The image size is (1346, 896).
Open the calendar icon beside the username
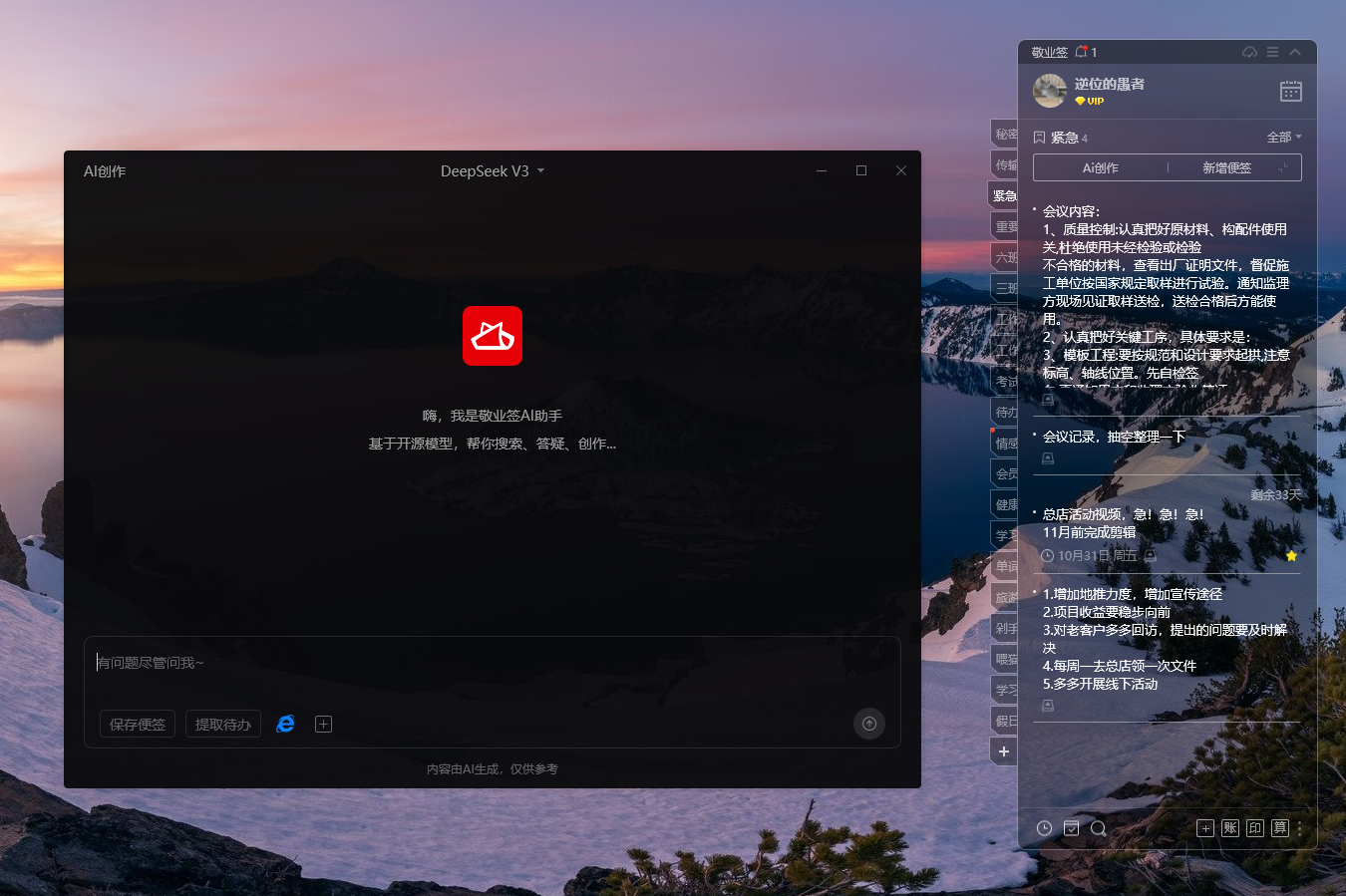(1291, 91)
